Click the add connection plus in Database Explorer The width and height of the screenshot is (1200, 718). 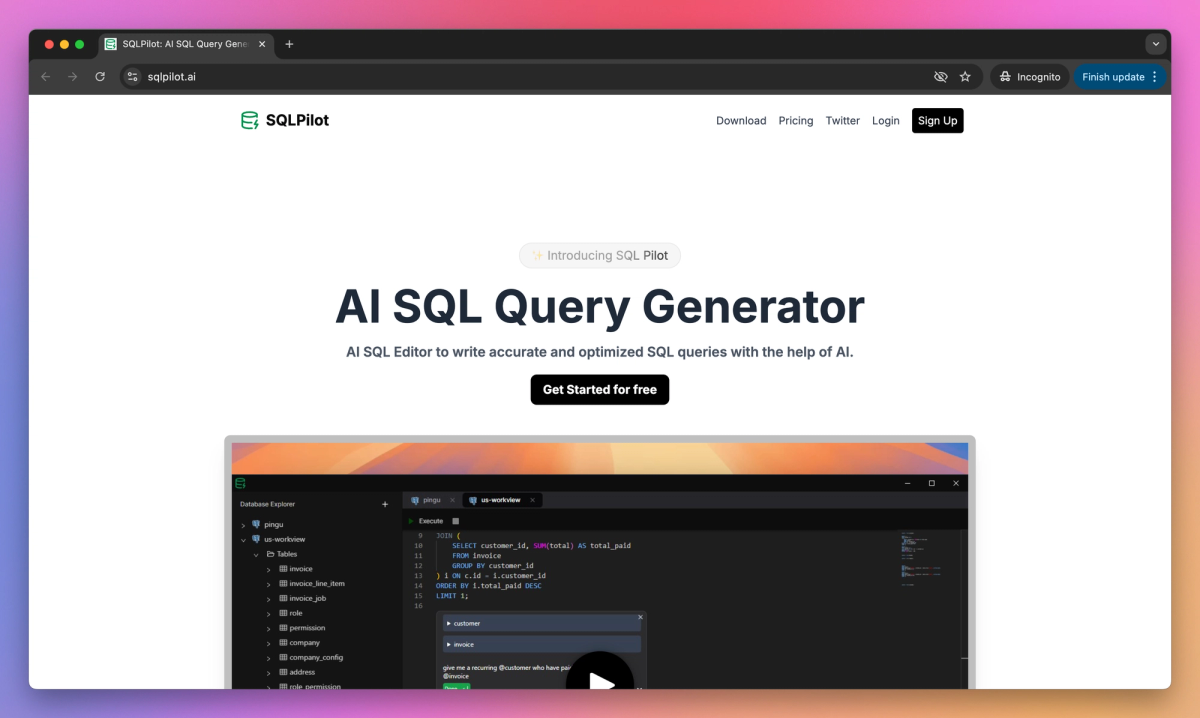(x=385, y=504)
